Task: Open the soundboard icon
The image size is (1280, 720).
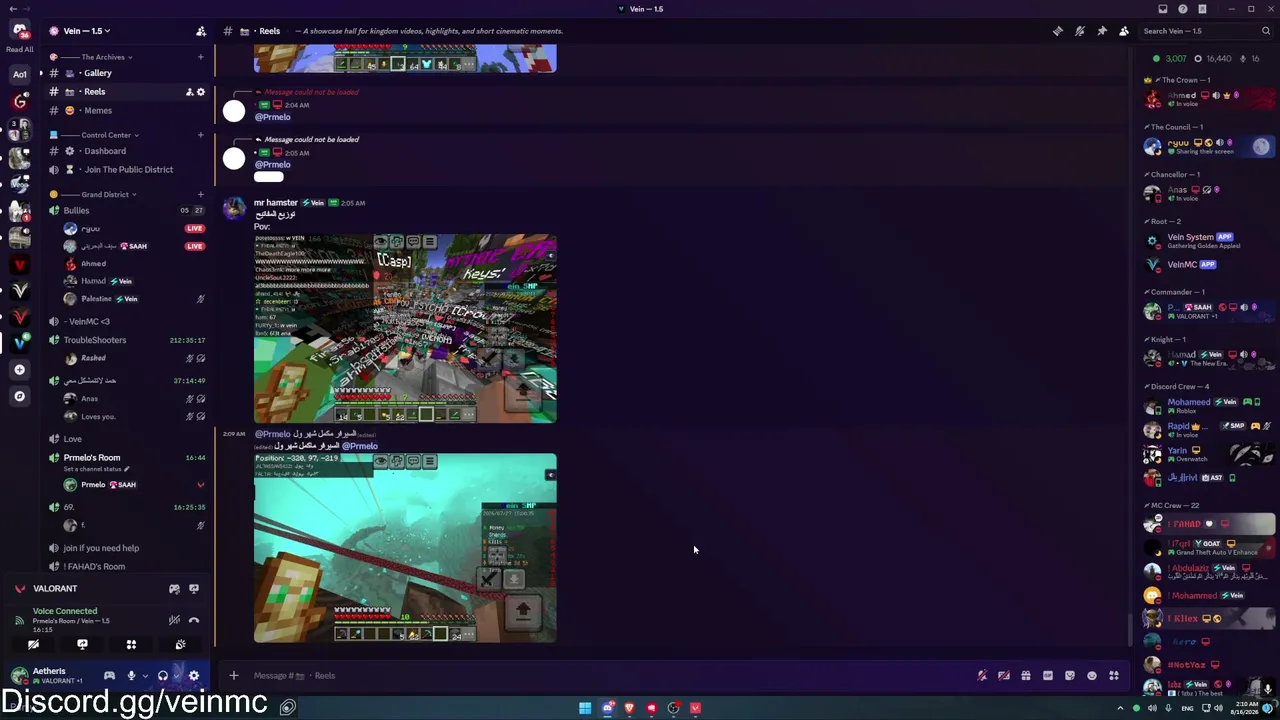Action: pyautogui.click(x=180, y=645)
